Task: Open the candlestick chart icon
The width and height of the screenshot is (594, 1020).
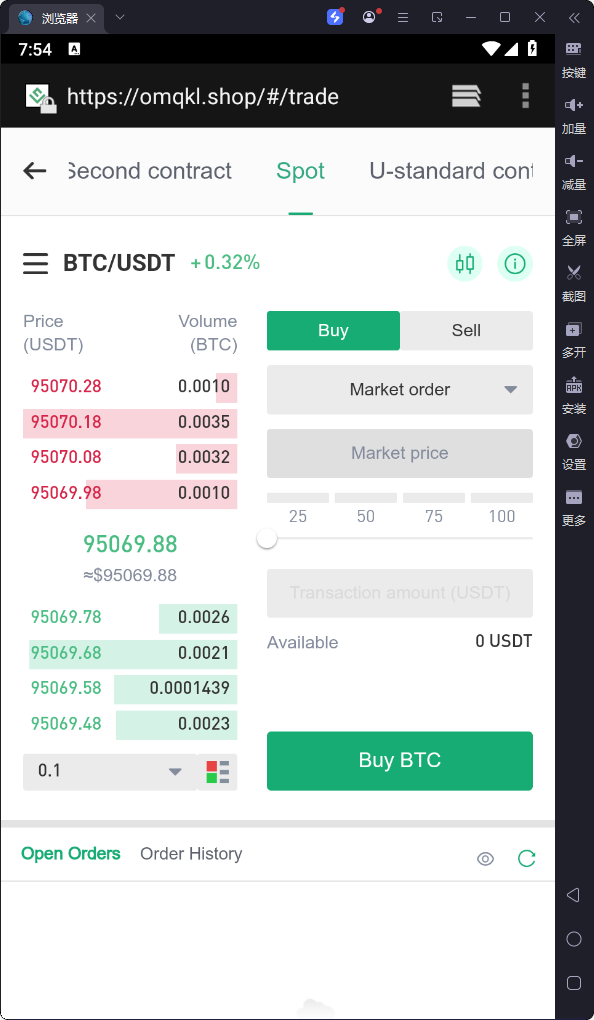Action: click(x=465, y=264)
